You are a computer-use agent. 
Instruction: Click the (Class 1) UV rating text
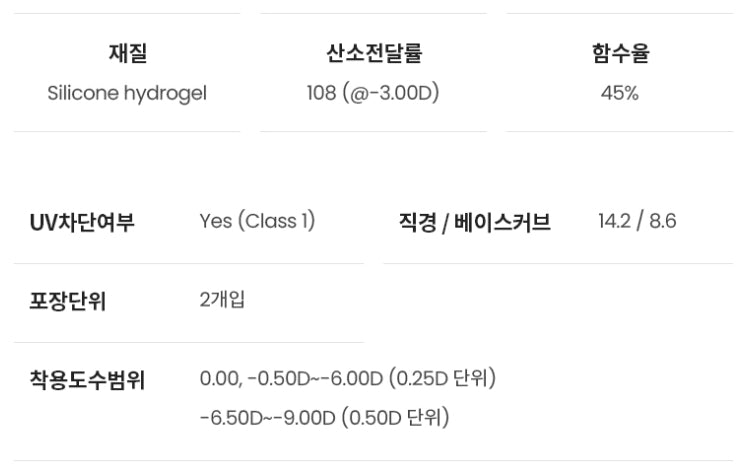(276, 221)
